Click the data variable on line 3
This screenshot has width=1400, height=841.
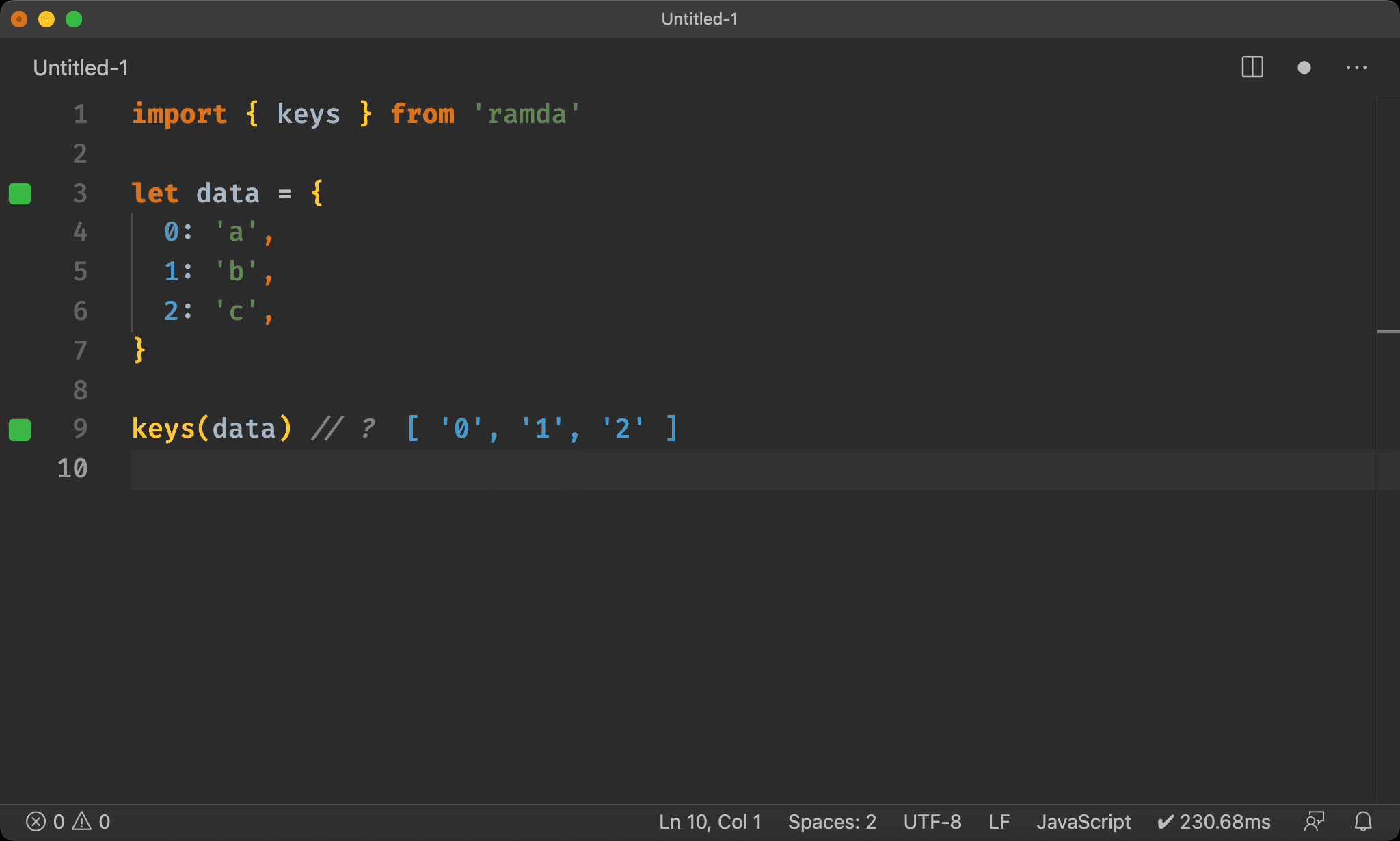[228, 193]
